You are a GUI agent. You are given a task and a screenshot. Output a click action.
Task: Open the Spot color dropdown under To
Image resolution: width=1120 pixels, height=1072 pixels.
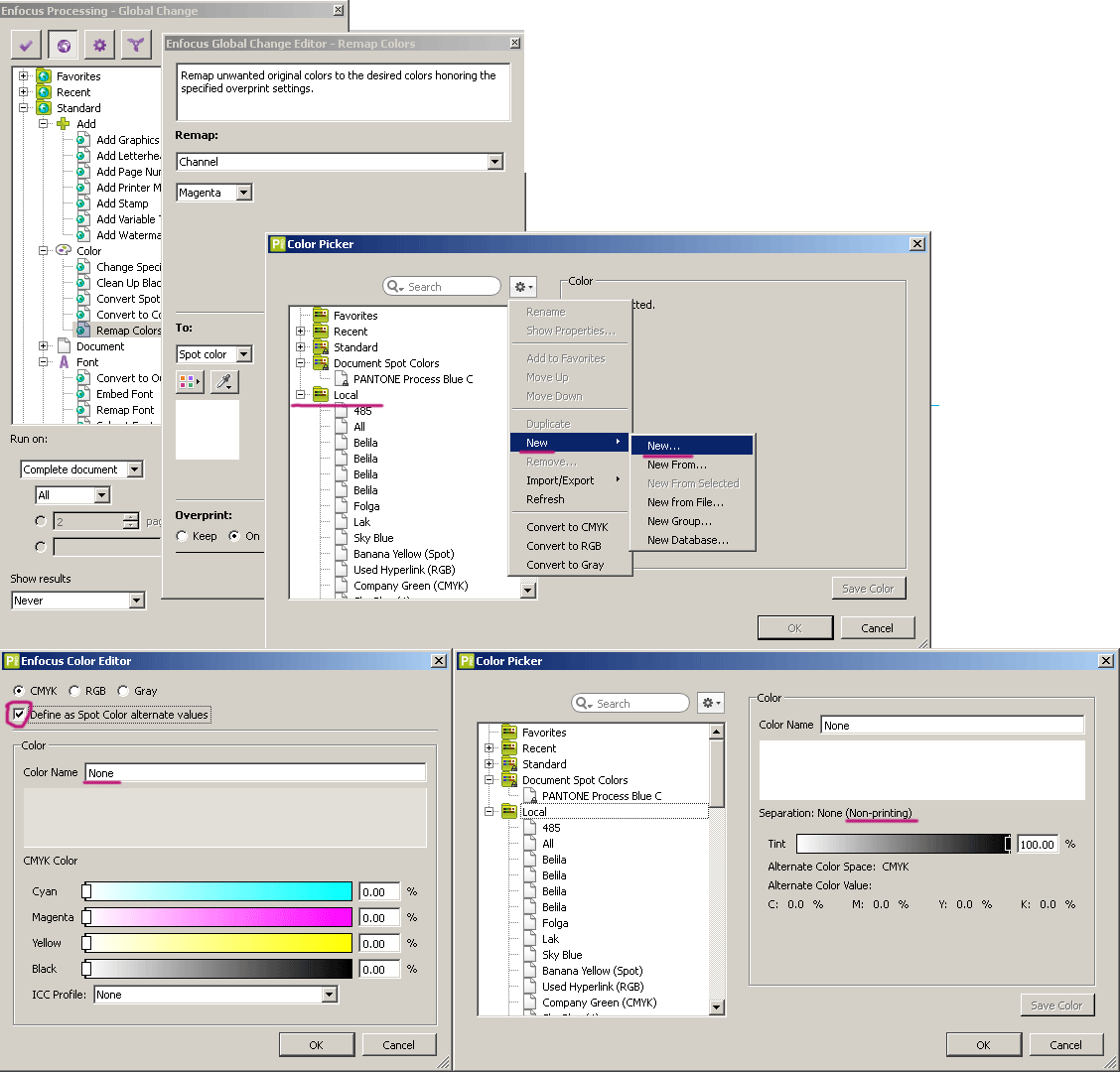[x=244, y=354]
